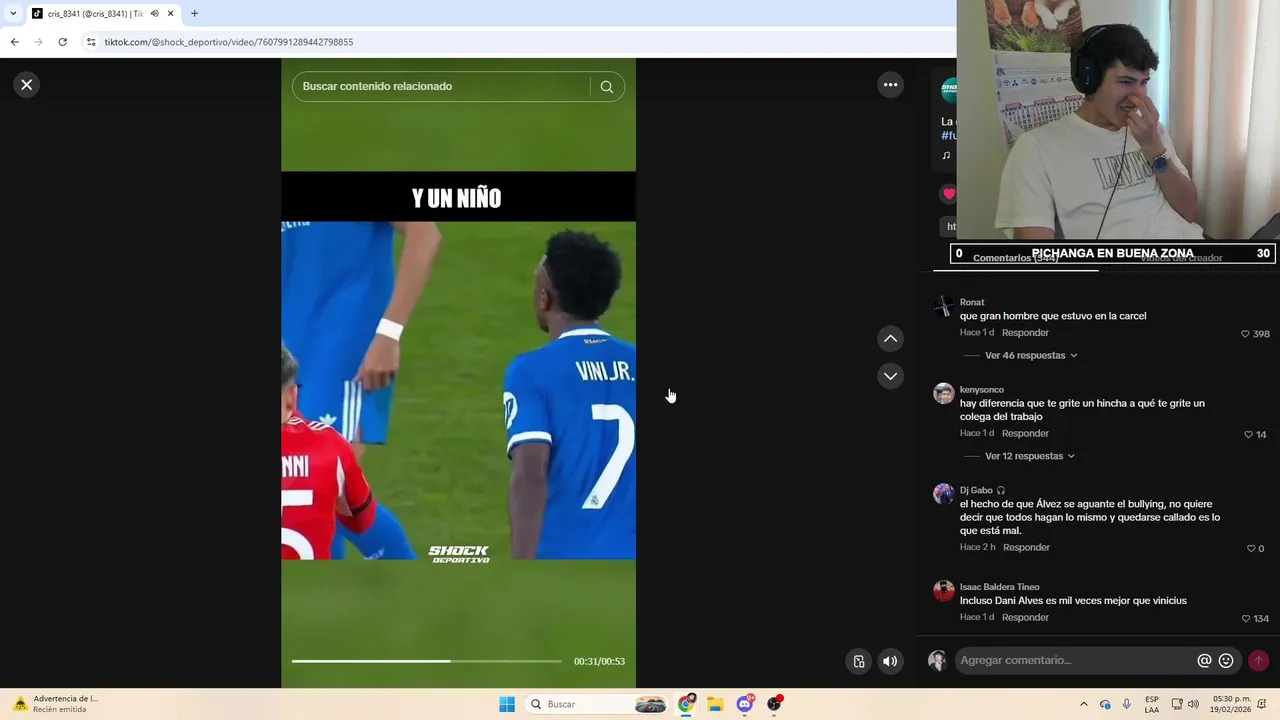Screen dimensions: 1280x720
Task: View site information icon in address bar
Action: pos(91,42)
